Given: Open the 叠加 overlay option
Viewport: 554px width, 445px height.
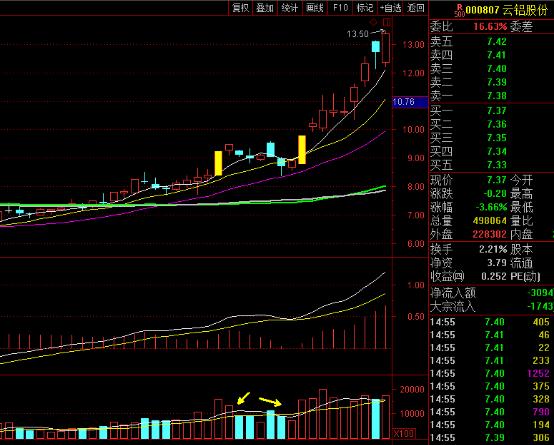Looking at the screenshot, I should [265, 7].
